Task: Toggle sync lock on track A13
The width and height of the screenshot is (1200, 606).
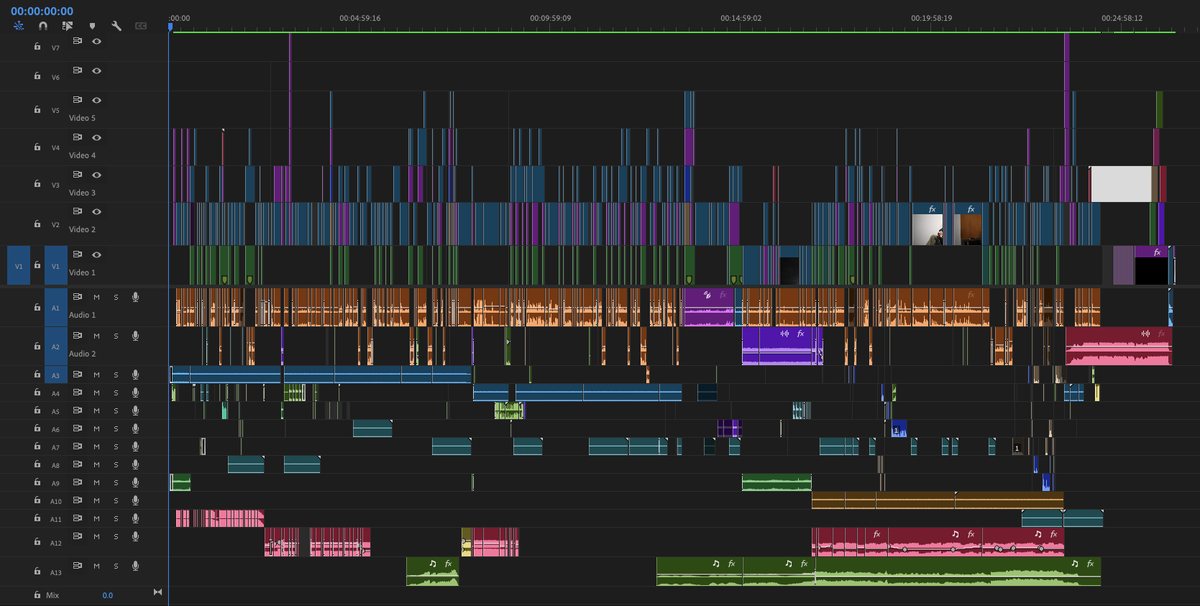Action: [78, 565]
